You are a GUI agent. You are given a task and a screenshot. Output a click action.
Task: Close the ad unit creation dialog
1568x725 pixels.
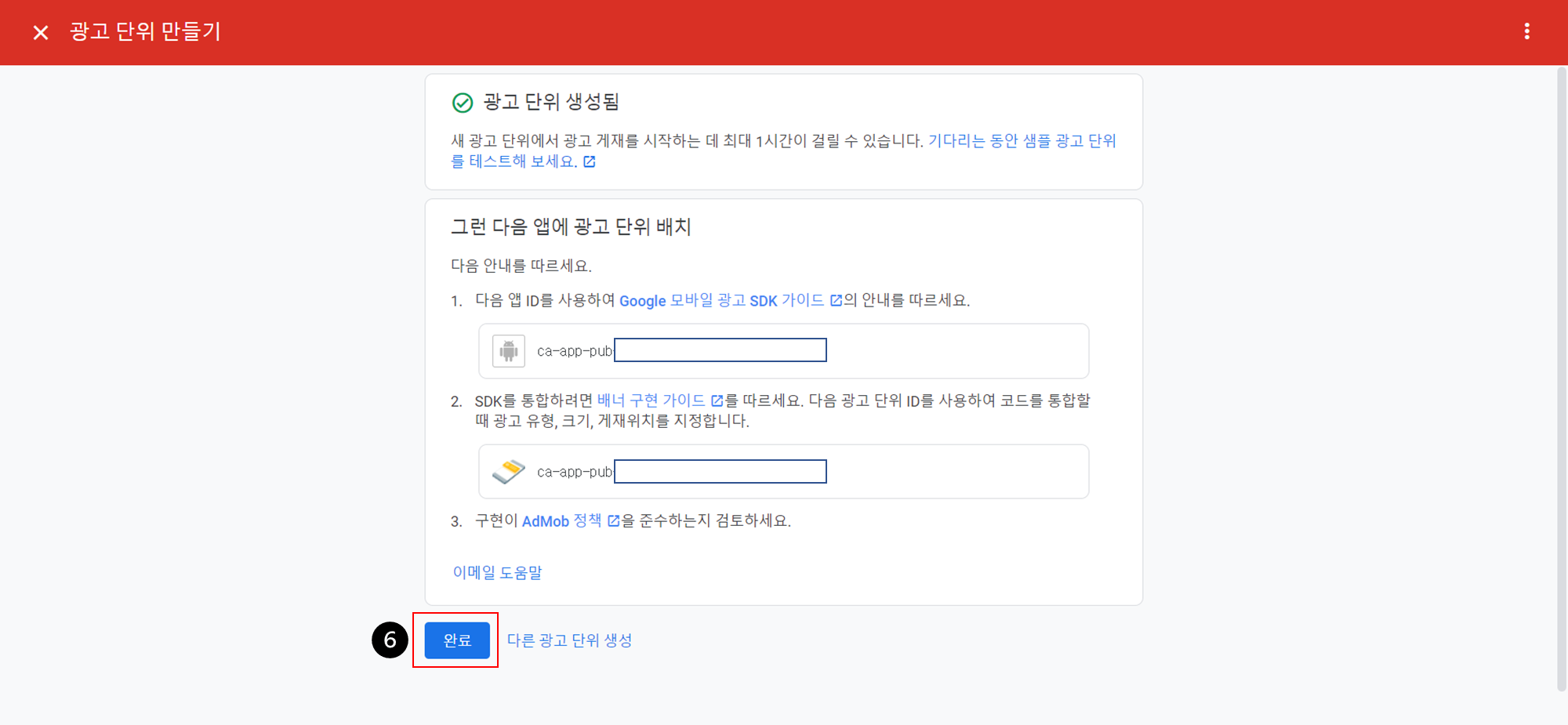pyautogui.click(x=41, y=32)
